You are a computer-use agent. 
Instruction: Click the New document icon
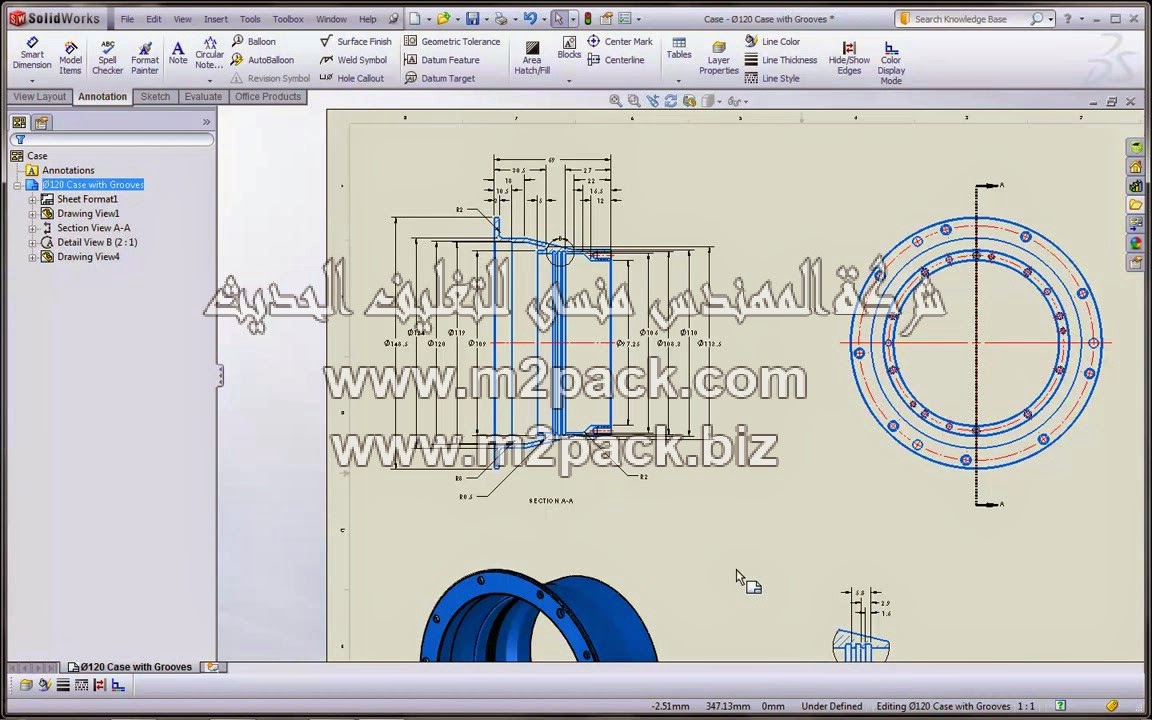click(415, 19)
